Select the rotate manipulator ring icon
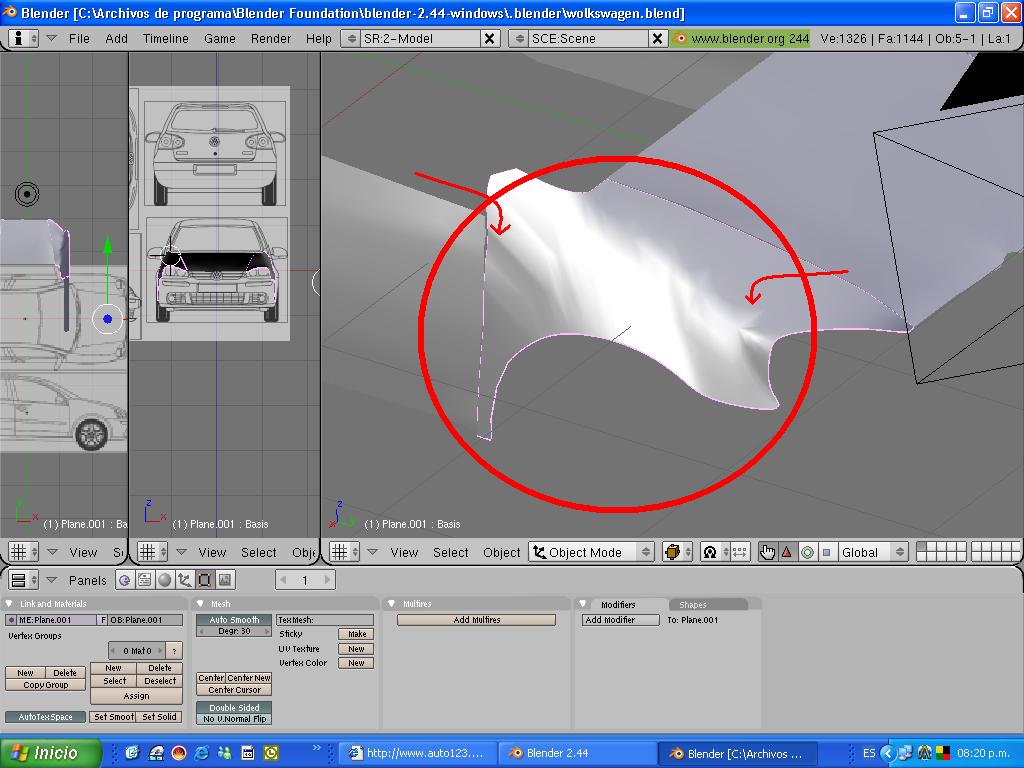Image resolution: width=1024 pixels, height=768 pixels. click(807, 552)
